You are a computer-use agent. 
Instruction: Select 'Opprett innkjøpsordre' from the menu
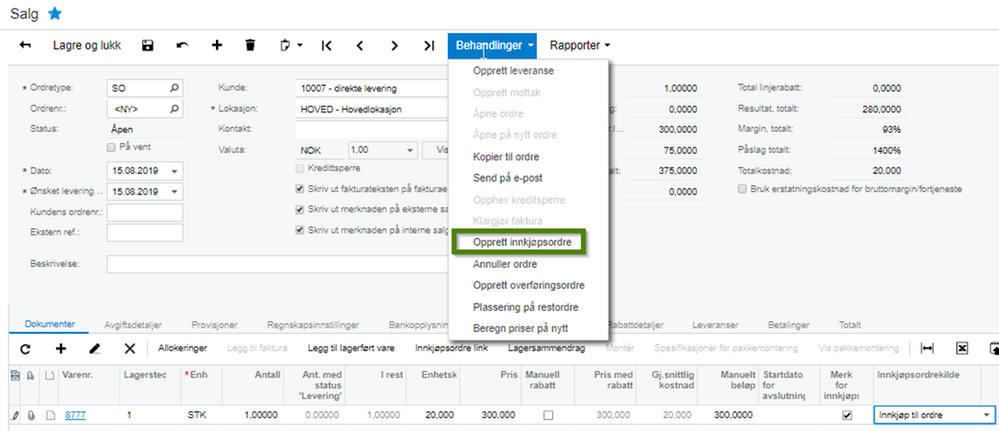coord(516,242)
